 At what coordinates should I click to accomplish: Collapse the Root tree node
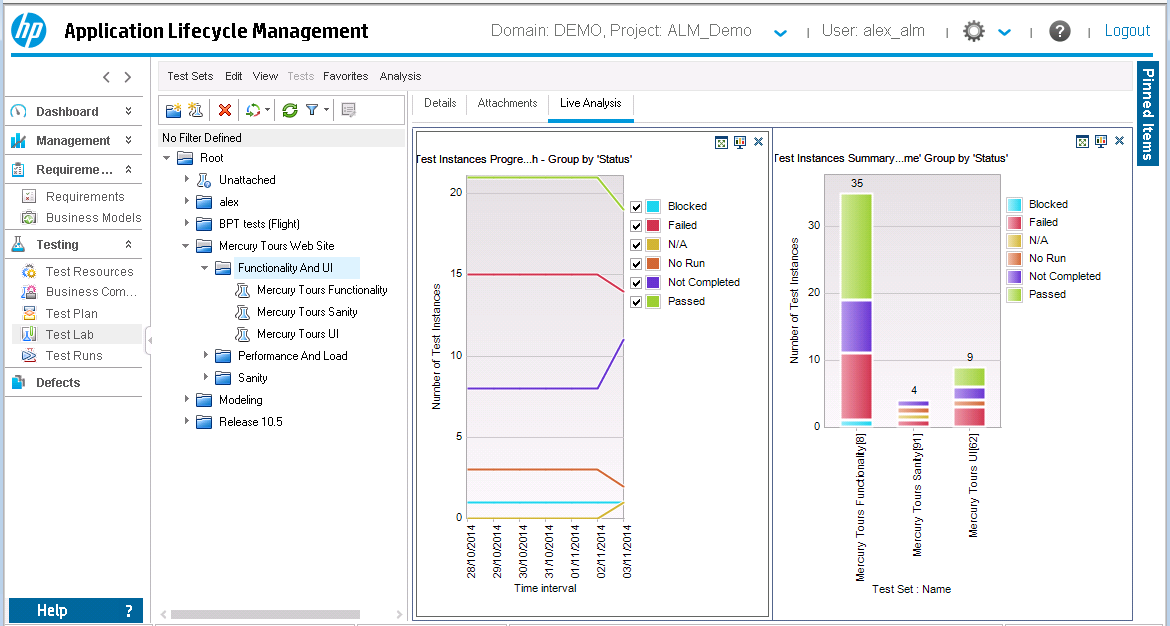(167, 158)
